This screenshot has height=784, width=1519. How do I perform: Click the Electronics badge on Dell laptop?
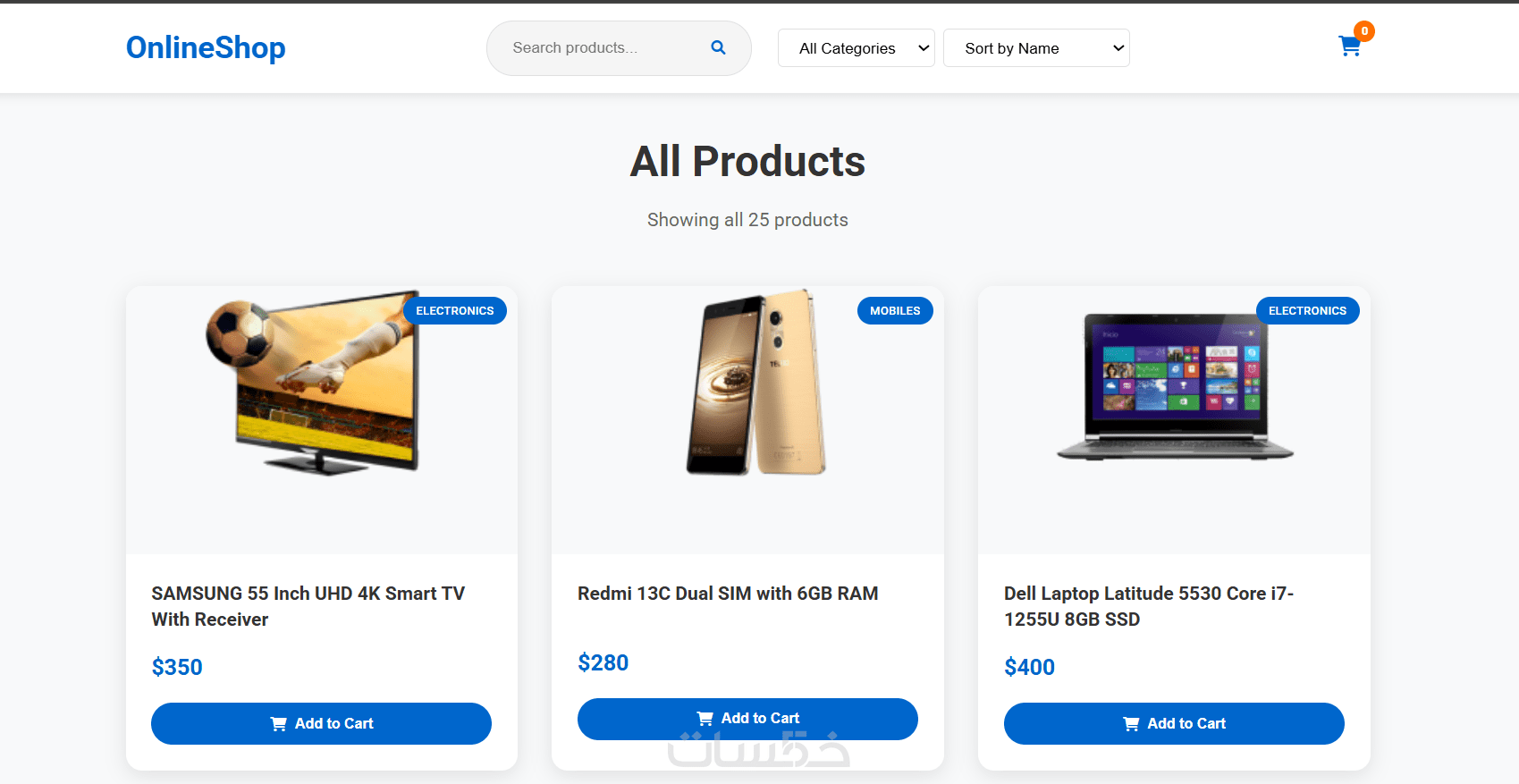click(x=1307, y=311)
